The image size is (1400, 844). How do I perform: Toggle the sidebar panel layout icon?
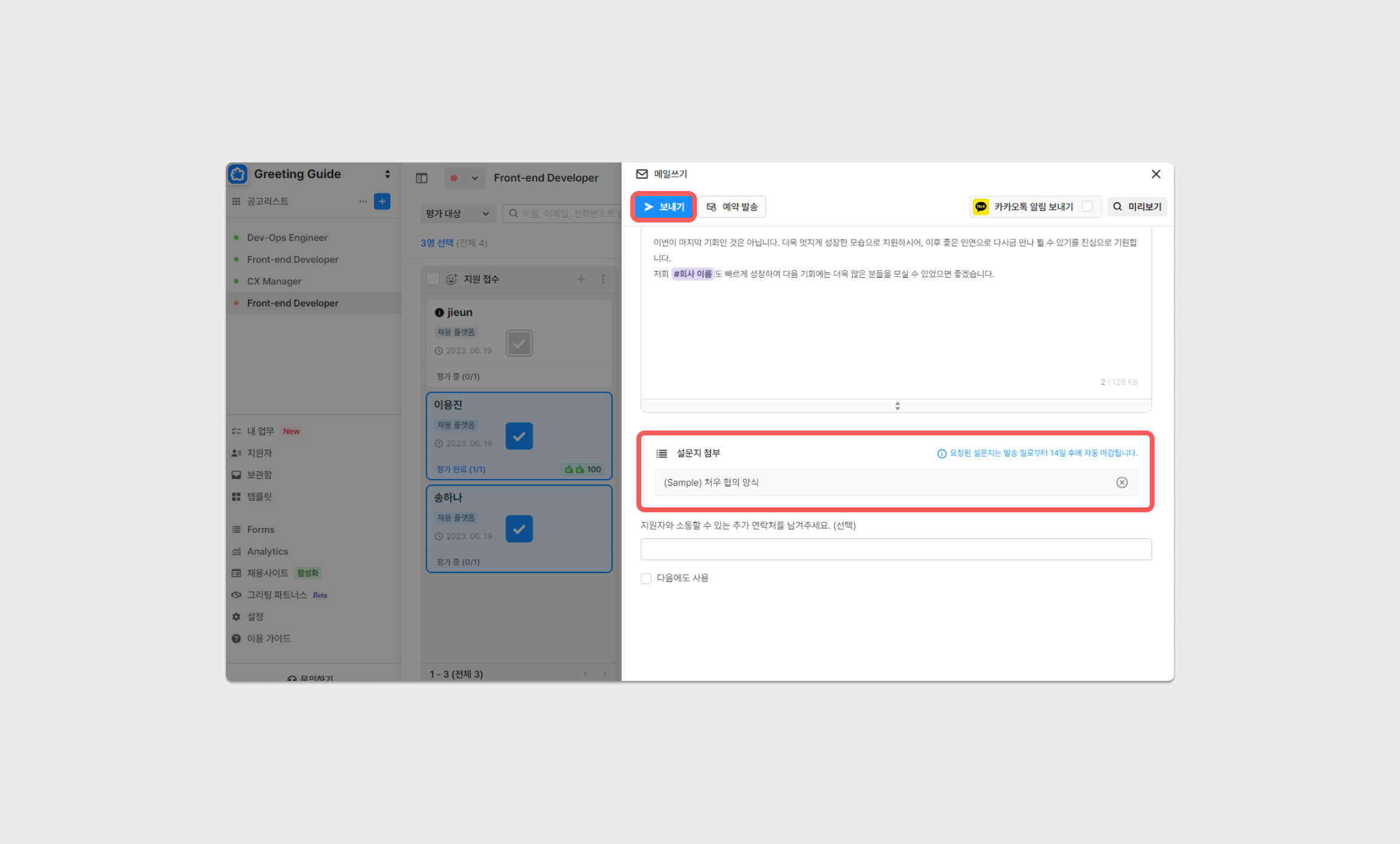(x=422, y=178)
